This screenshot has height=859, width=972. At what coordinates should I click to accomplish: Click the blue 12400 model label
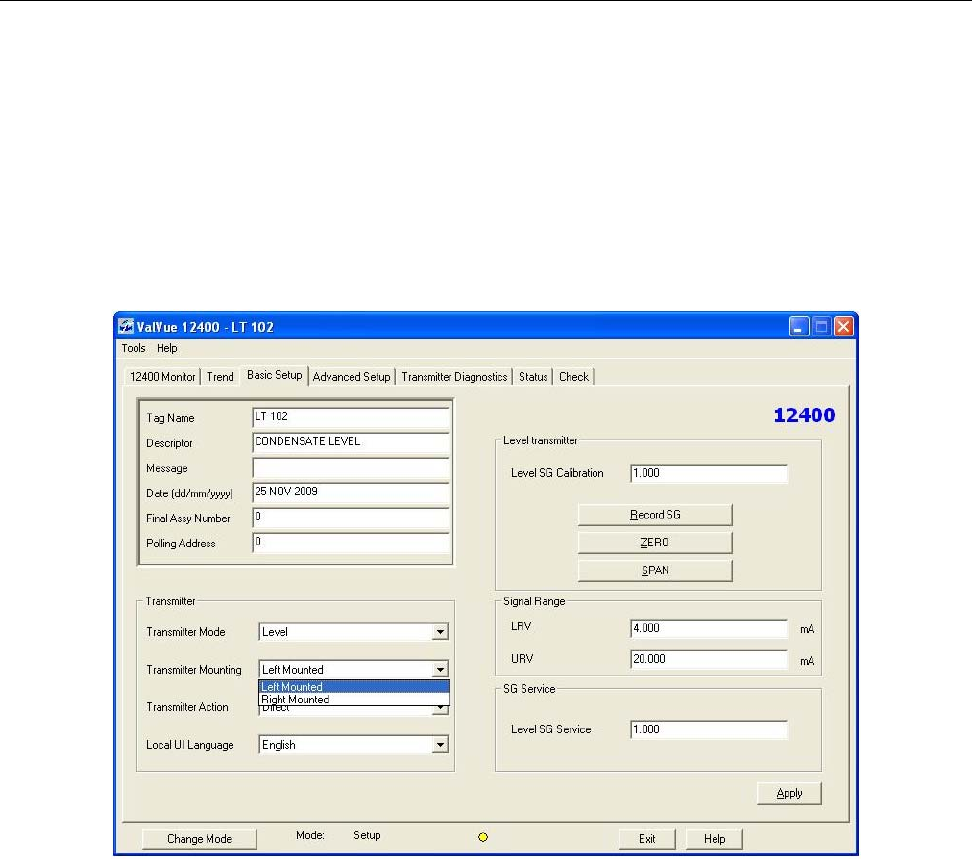pos(804,415)
